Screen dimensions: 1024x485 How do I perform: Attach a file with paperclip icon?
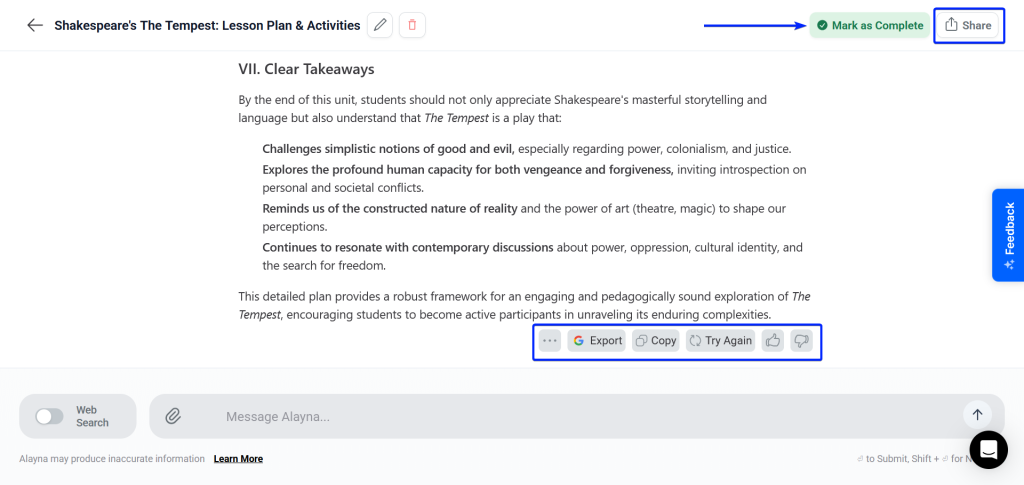173,416
